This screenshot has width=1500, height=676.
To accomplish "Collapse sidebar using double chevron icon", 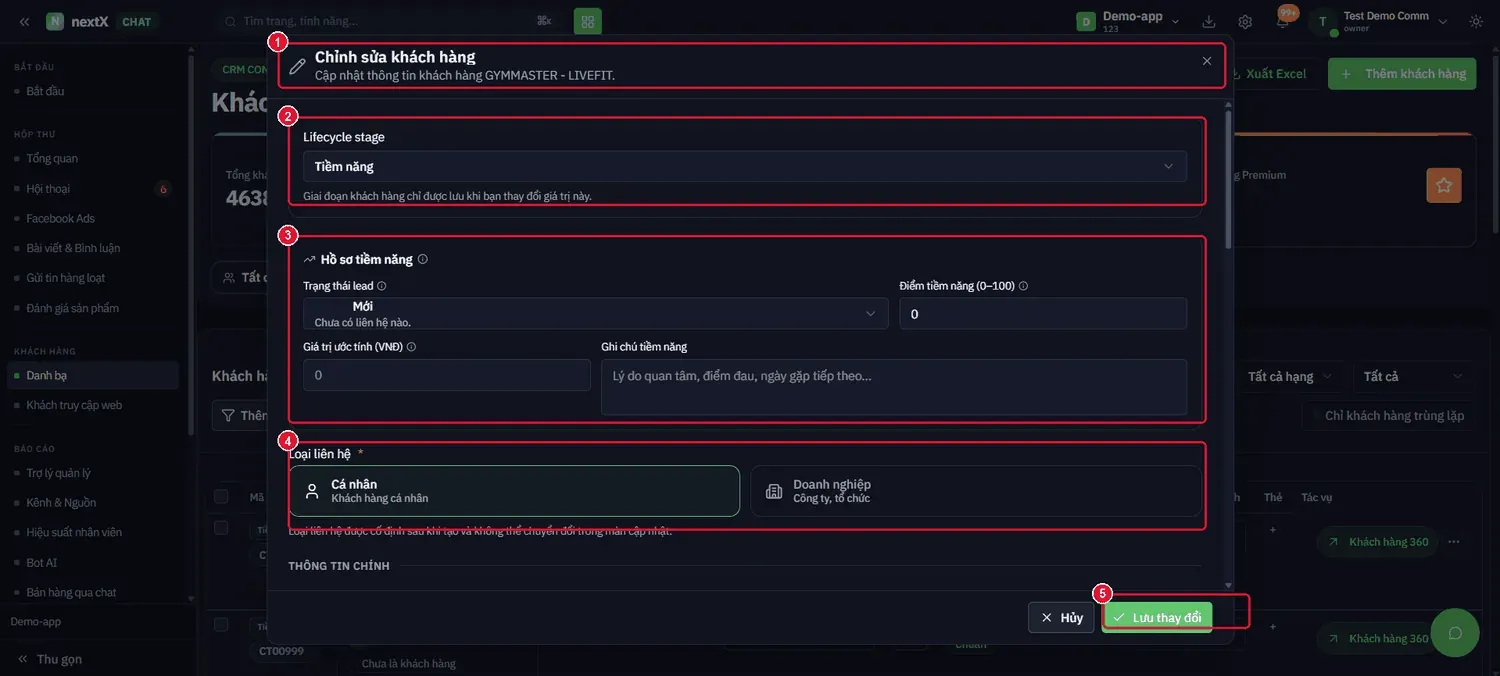I will pos(24,21).
